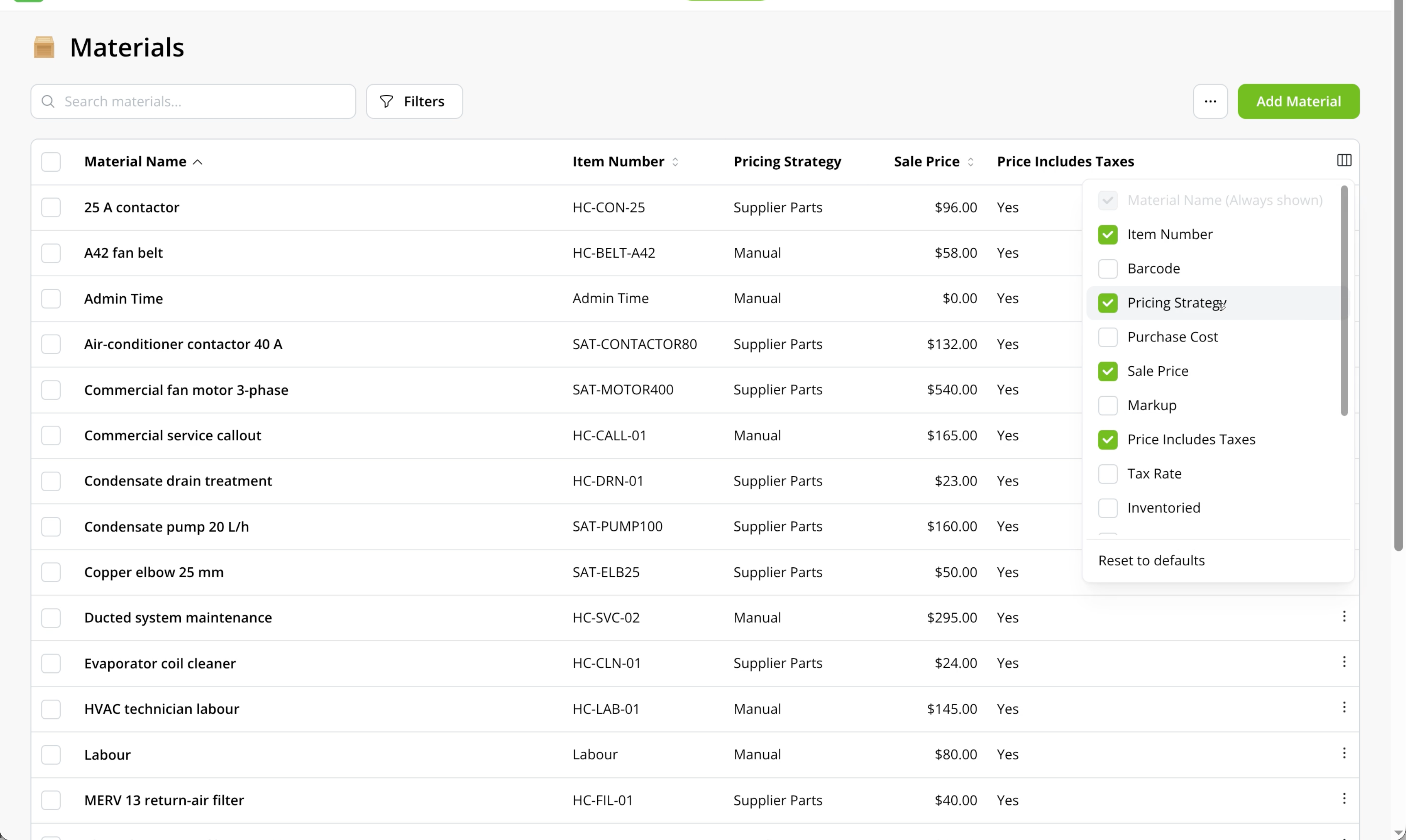Enable the Markup column
1406x840 pixels.
[x=1108, y=405]
